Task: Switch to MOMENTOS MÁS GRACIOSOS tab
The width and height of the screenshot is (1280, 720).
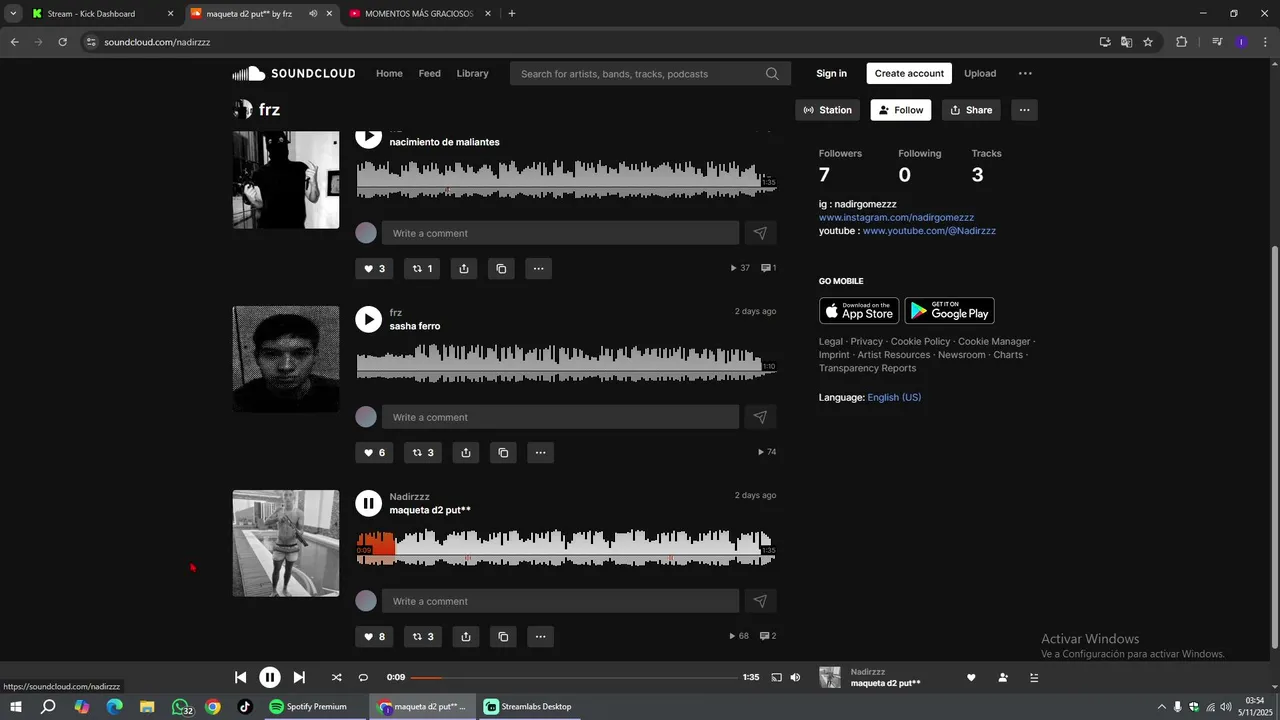Action: pyautogui.click(x=419, y=14)
